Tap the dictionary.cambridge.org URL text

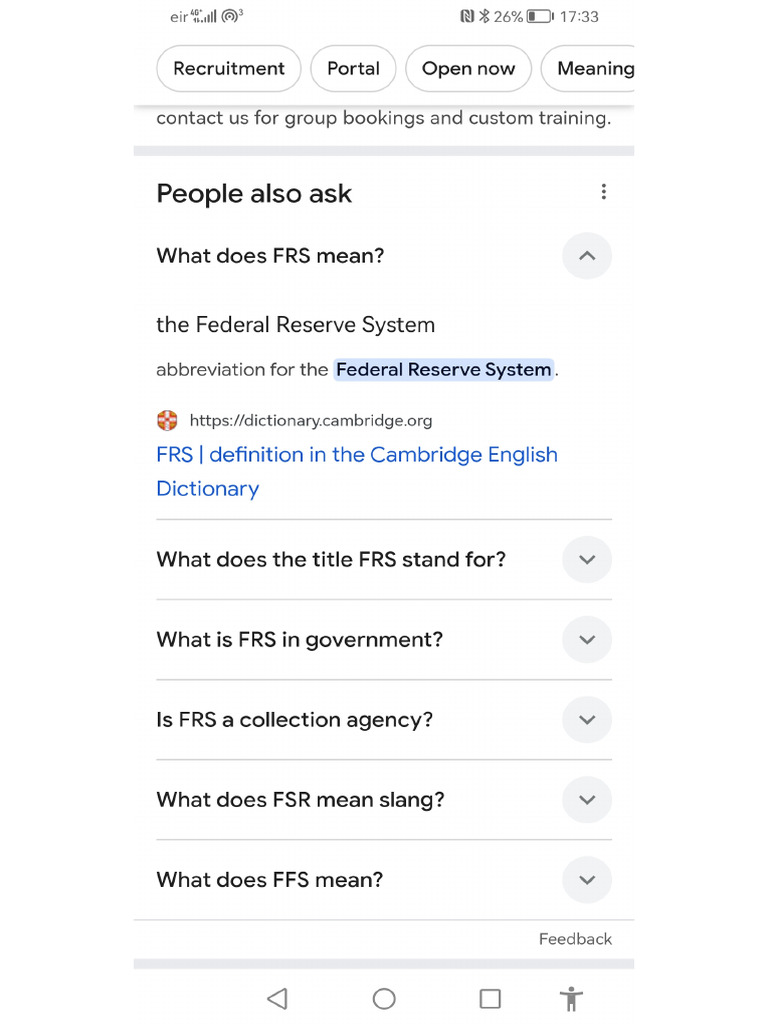tap(311, 421)
